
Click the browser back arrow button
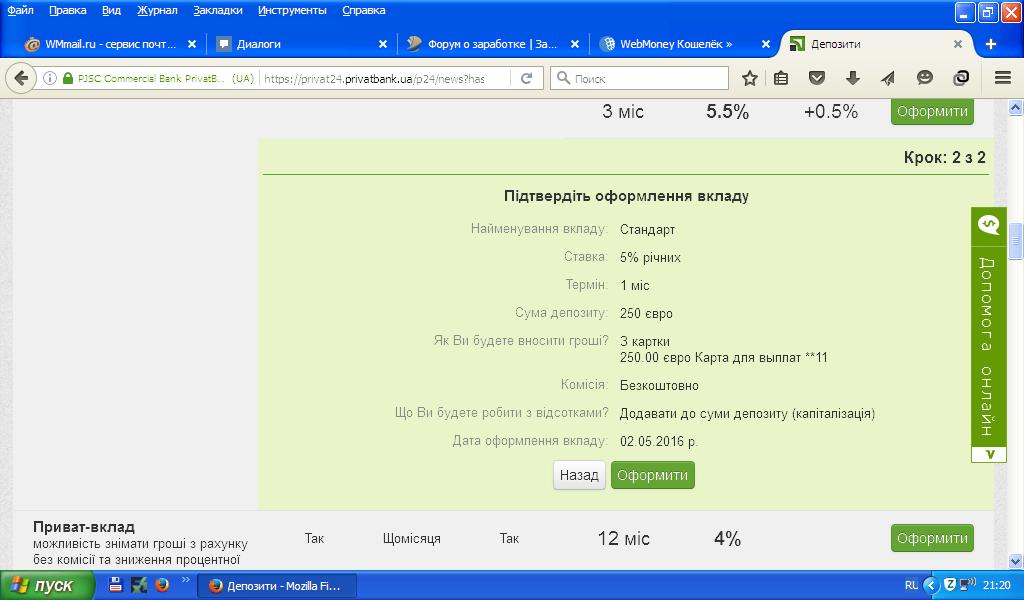(x=21, y=78)
